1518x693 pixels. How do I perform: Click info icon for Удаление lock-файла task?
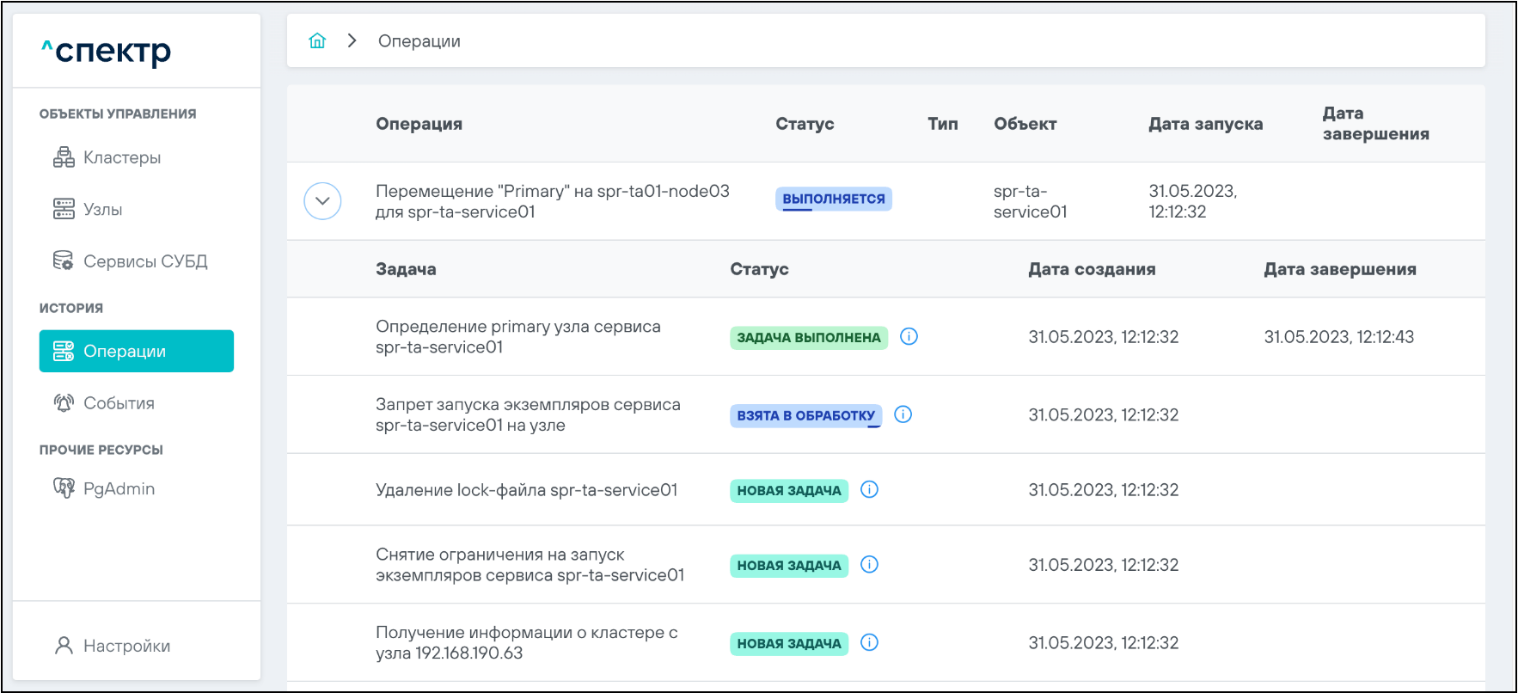pyautogui.click(x=869, y=490)
